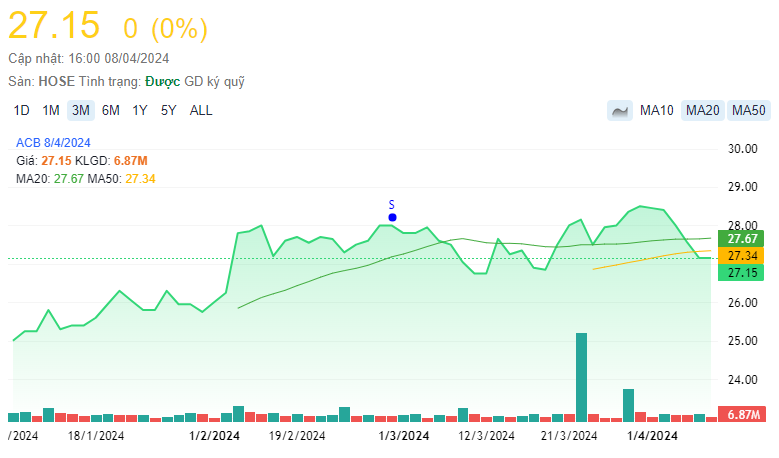The height and width of the screenshot is (458, 779).
Task: Select the 3M time range
Action: (x=81, y=111)
